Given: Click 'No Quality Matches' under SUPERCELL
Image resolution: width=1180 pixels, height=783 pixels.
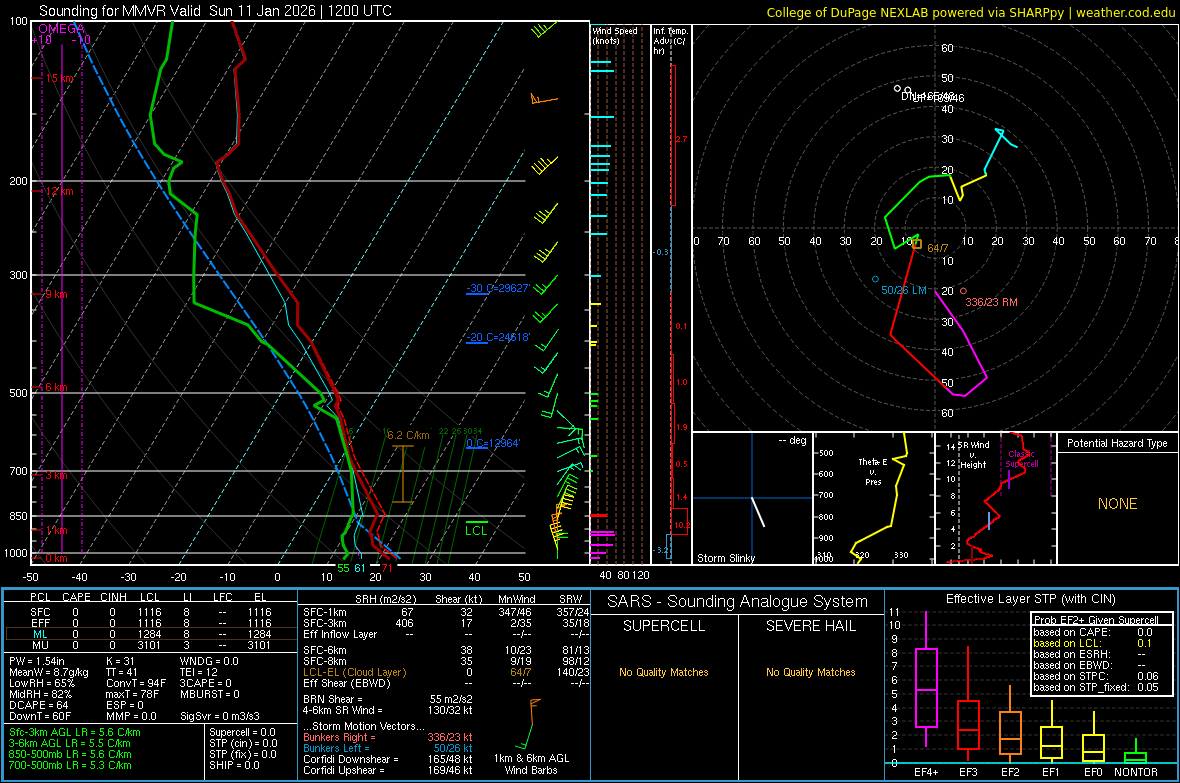Looking at the screenshot, I should point(664,672).
